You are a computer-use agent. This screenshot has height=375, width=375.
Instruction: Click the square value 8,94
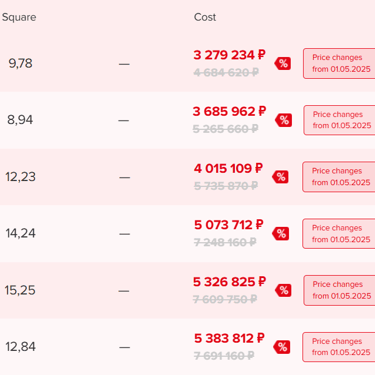[20, 120]
